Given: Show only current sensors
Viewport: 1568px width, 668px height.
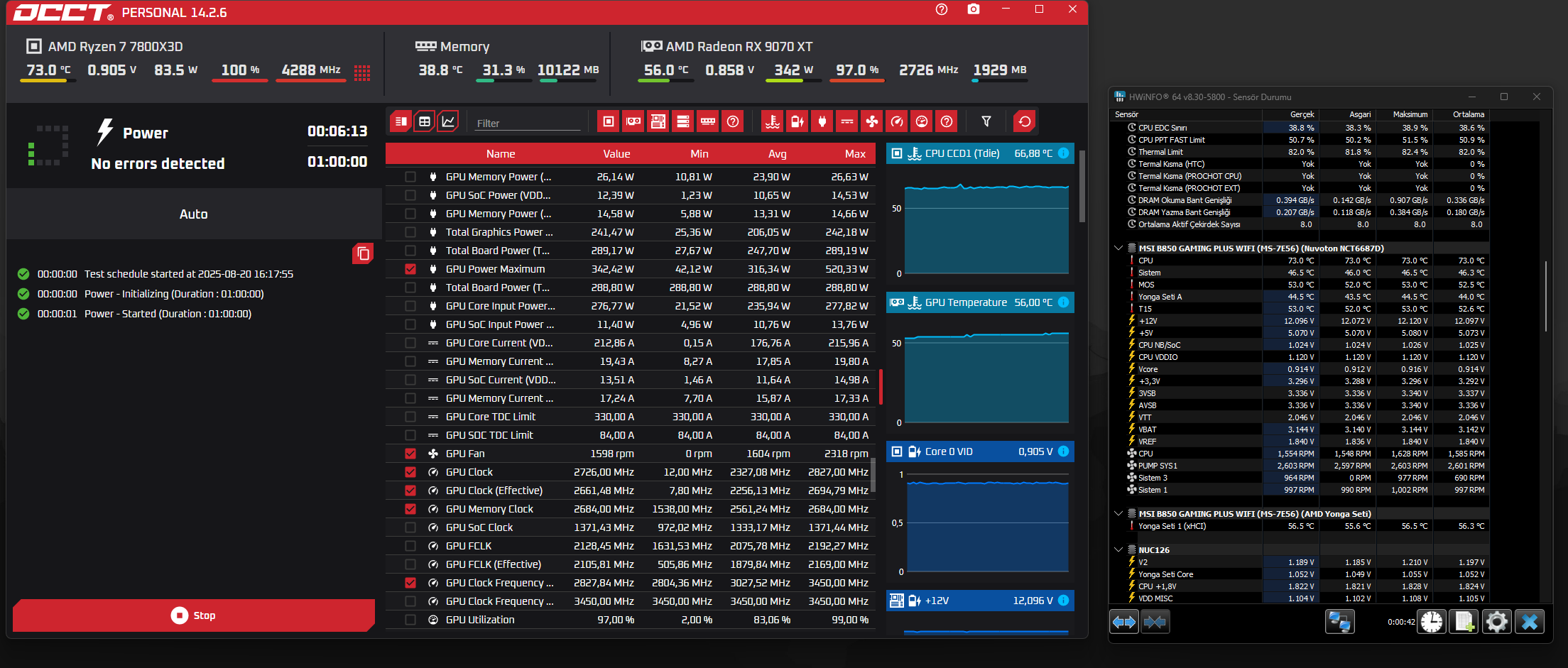Looking at the screenshot, I should click(847, 121).
